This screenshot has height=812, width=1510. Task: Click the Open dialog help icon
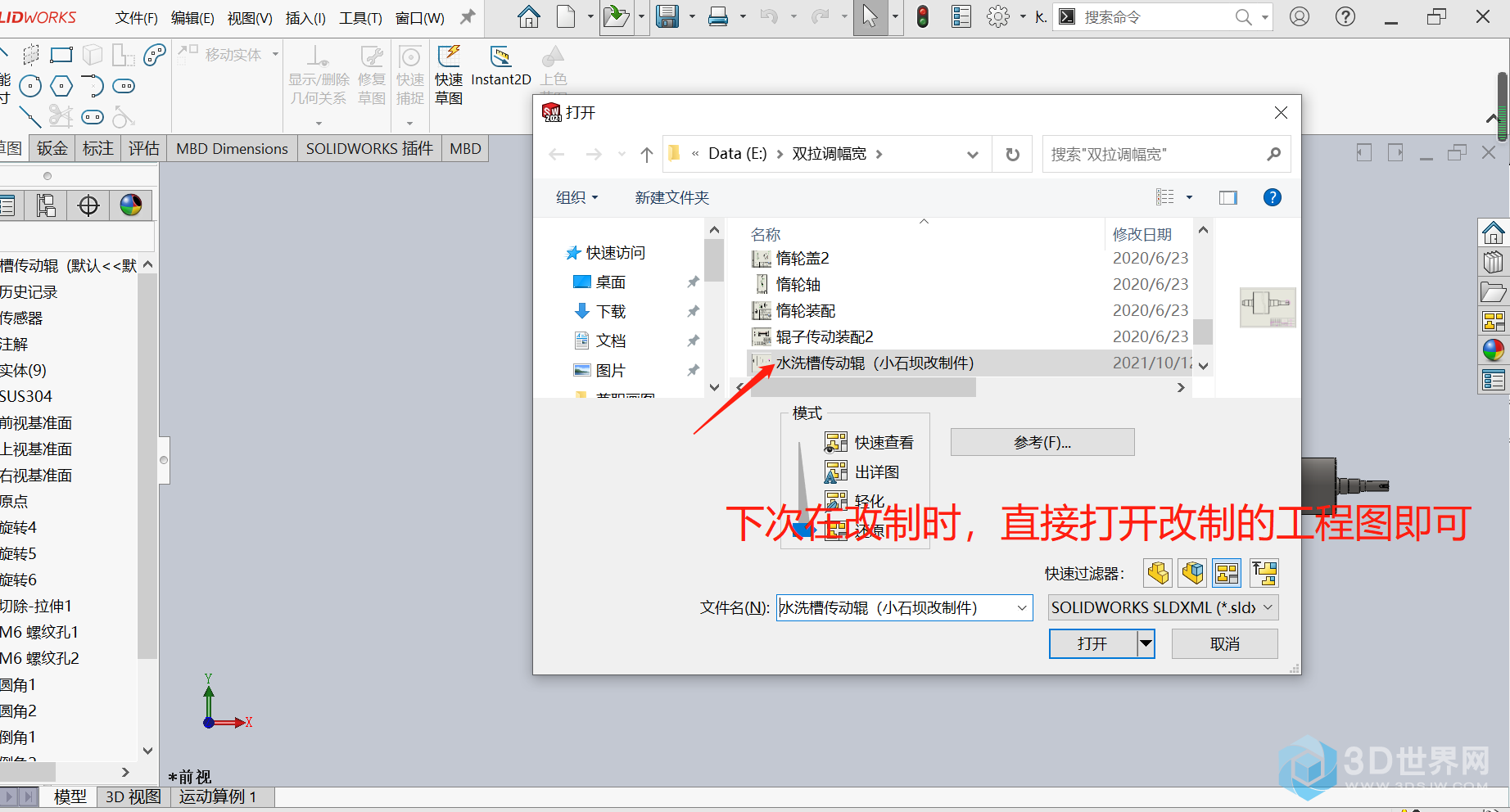pos(1272,197)
